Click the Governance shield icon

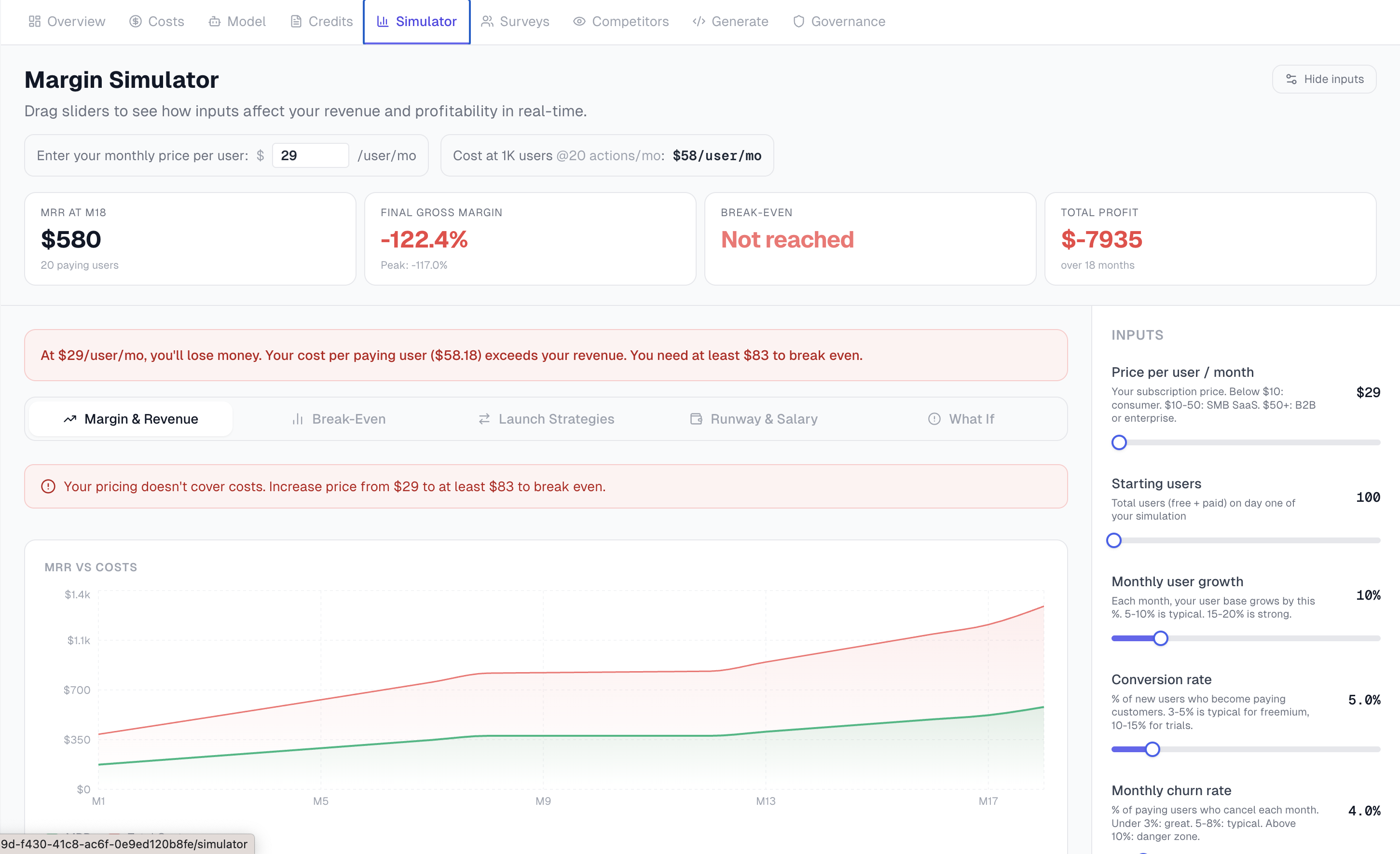click(x=798, y=22)
